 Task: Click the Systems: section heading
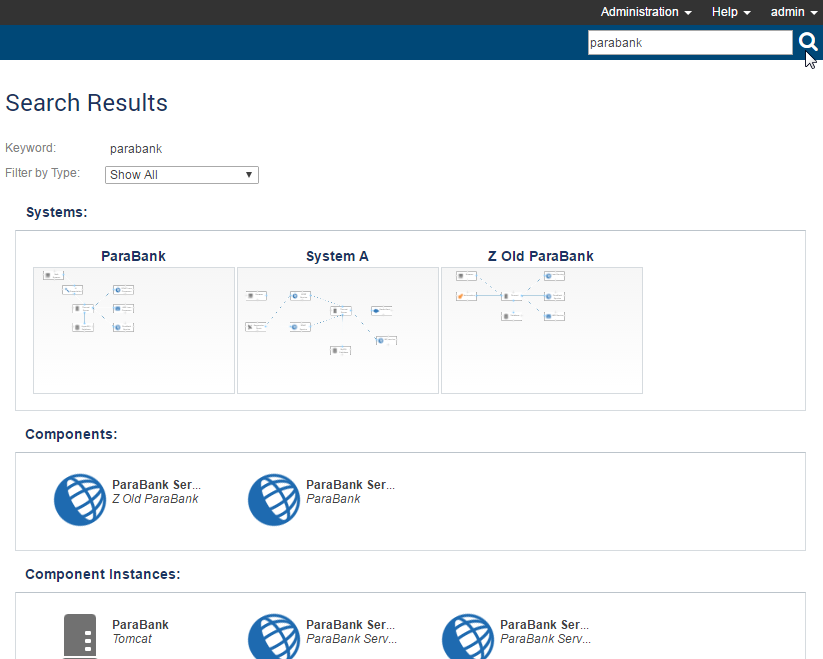[57, 212]
